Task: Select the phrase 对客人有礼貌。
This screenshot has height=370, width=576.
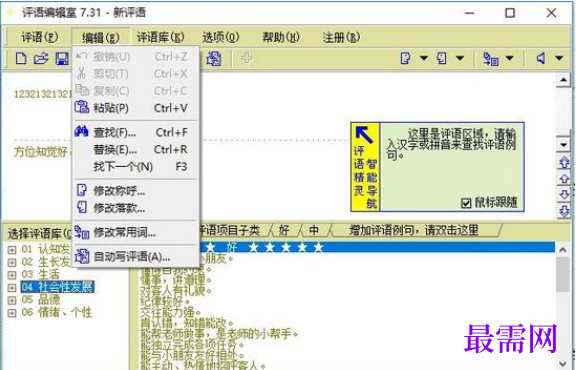Action: pos(176,291)
